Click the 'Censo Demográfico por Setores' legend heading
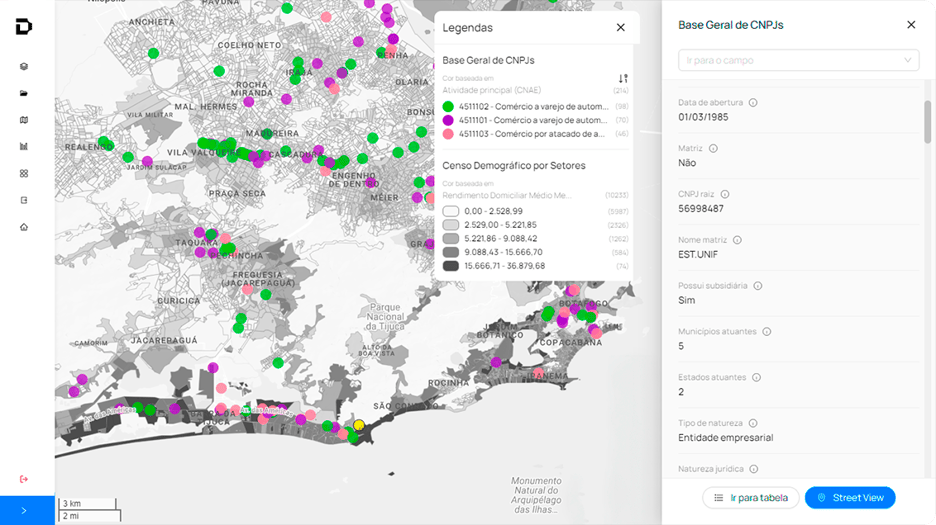Image resolution: width=936 pixels, height=525 pixels. point(514,165)
